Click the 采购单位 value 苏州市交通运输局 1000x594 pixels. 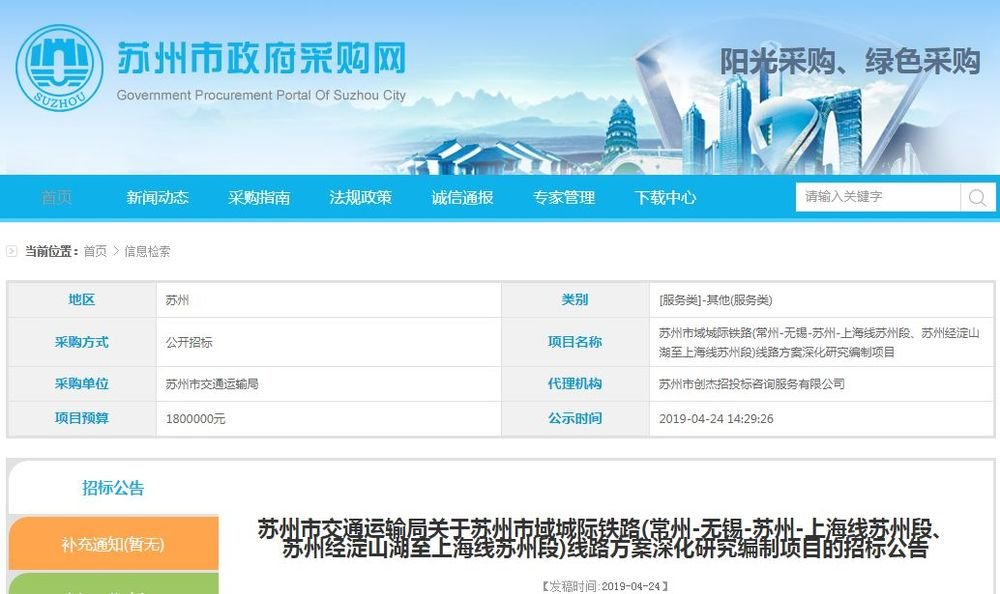coord(212,384)
